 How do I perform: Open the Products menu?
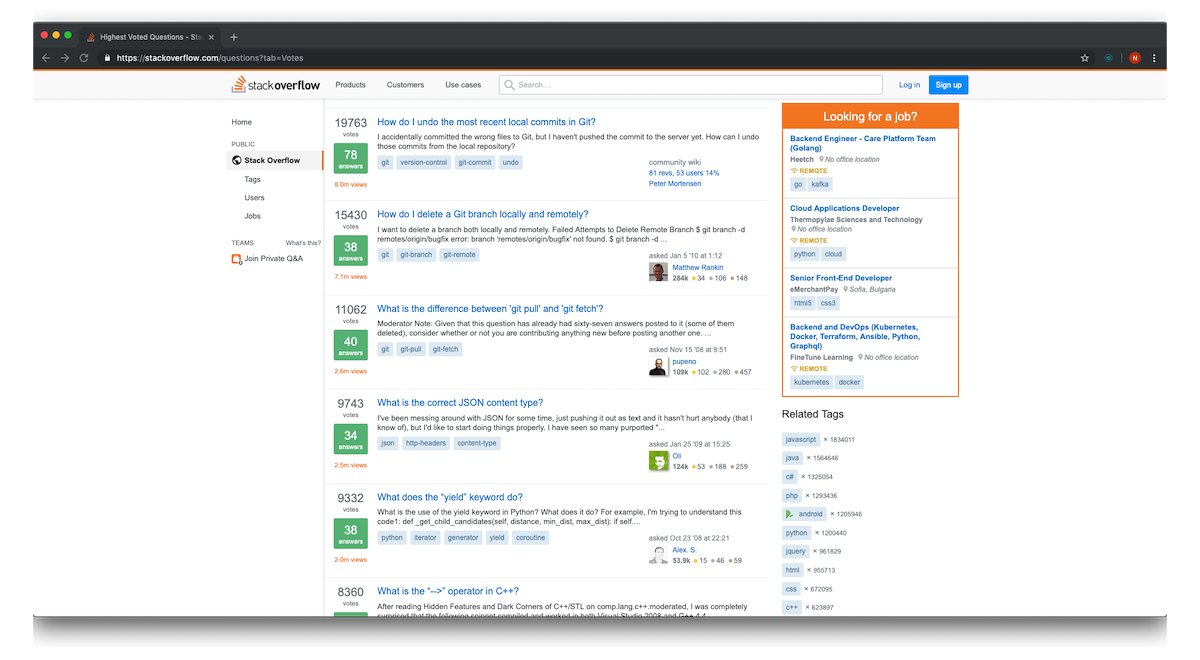click(350, 85)
